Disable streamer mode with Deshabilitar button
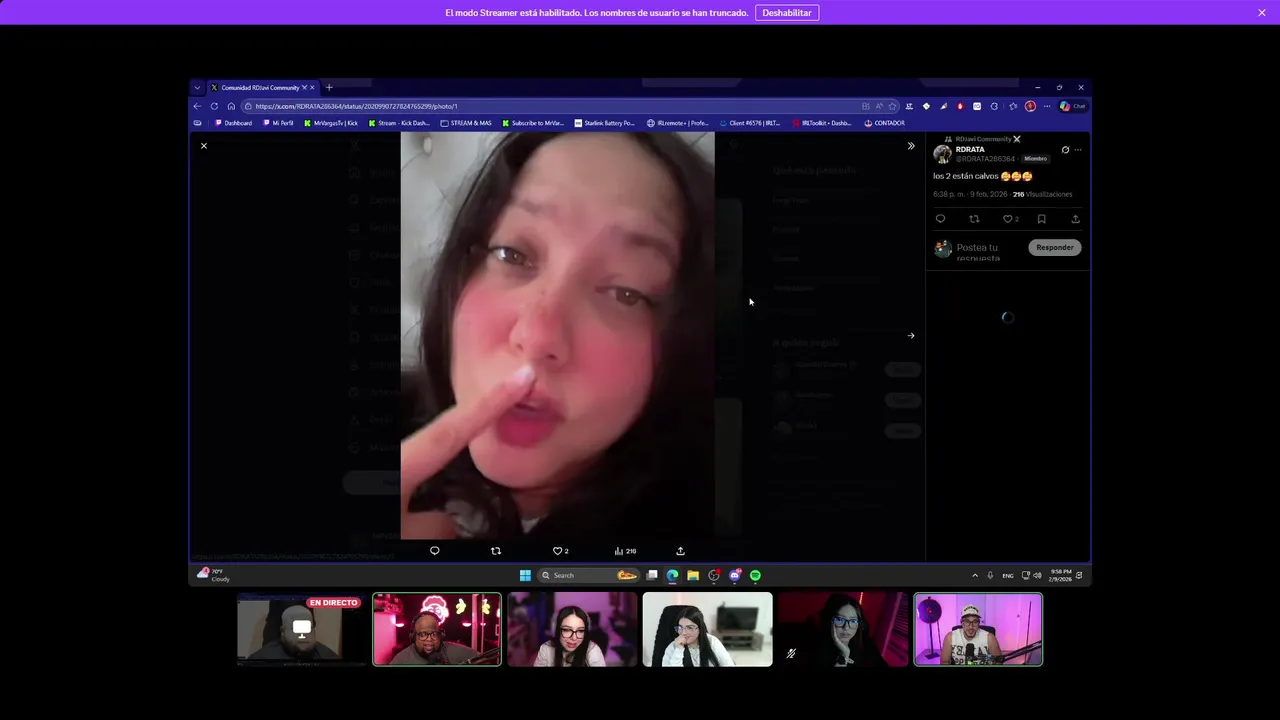 click(x=787, y=13)
